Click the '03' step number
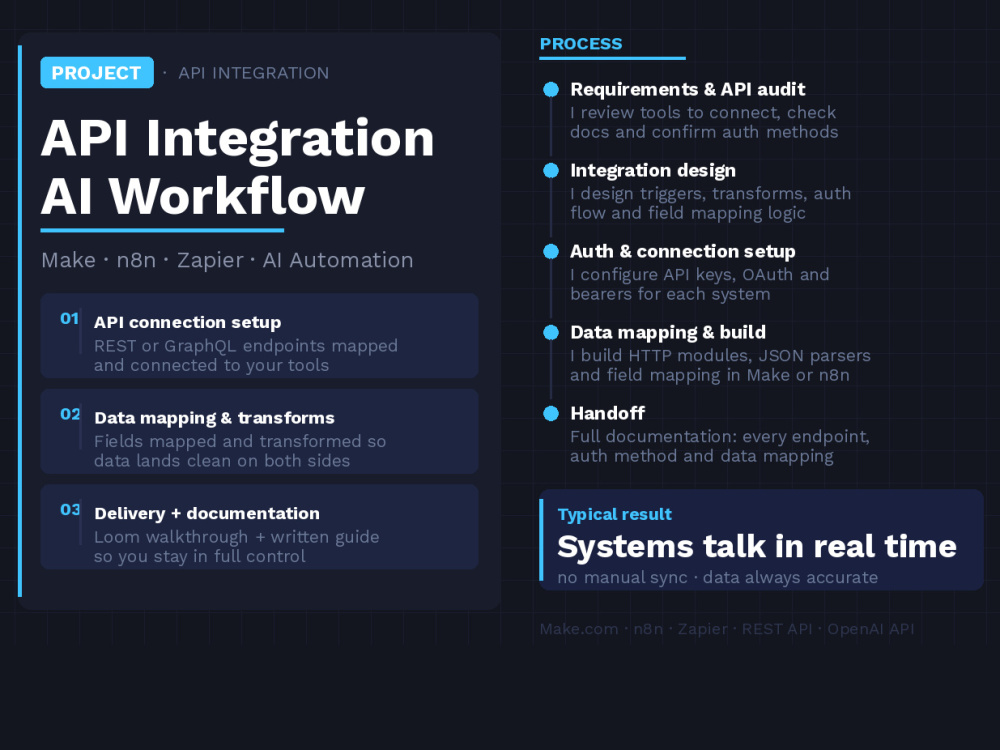Image resolution: width=1000 pixels, height=750 pixels. click(70, 510)
